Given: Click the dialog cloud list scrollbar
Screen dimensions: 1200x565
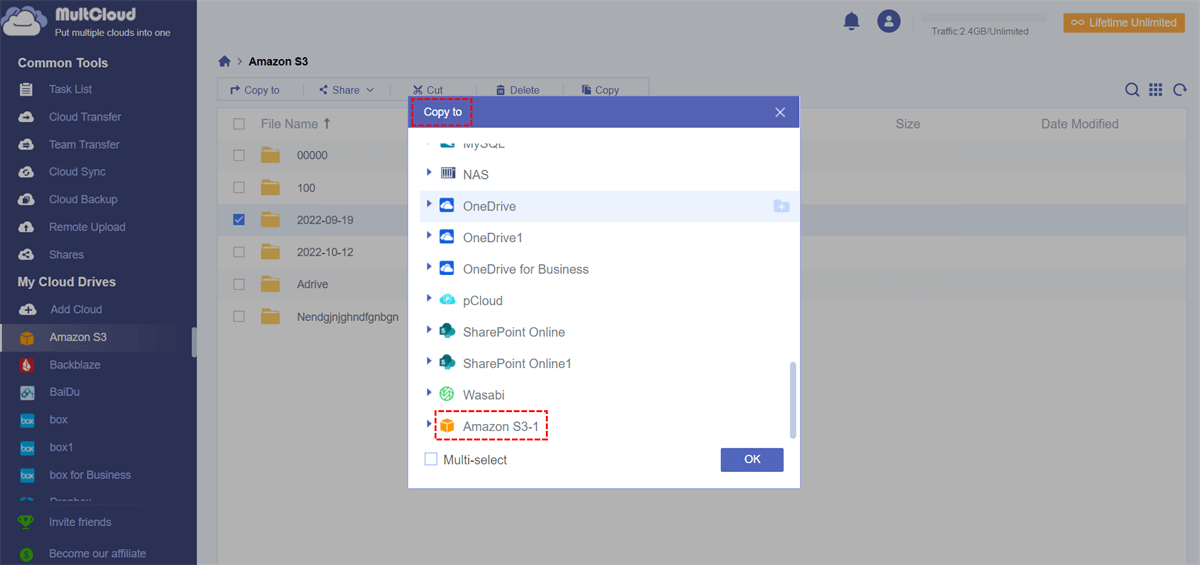Looking at the screenshot, I should coord(793,400).
